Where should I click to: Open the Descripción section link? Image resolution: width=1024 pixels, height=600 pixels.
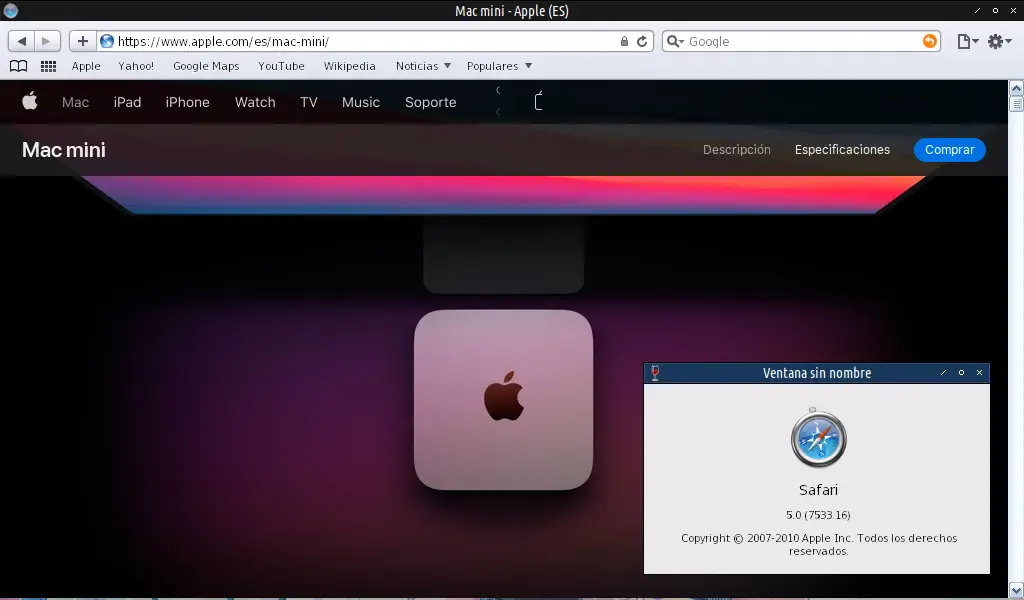pyautogui.click(x=737, y=150)
